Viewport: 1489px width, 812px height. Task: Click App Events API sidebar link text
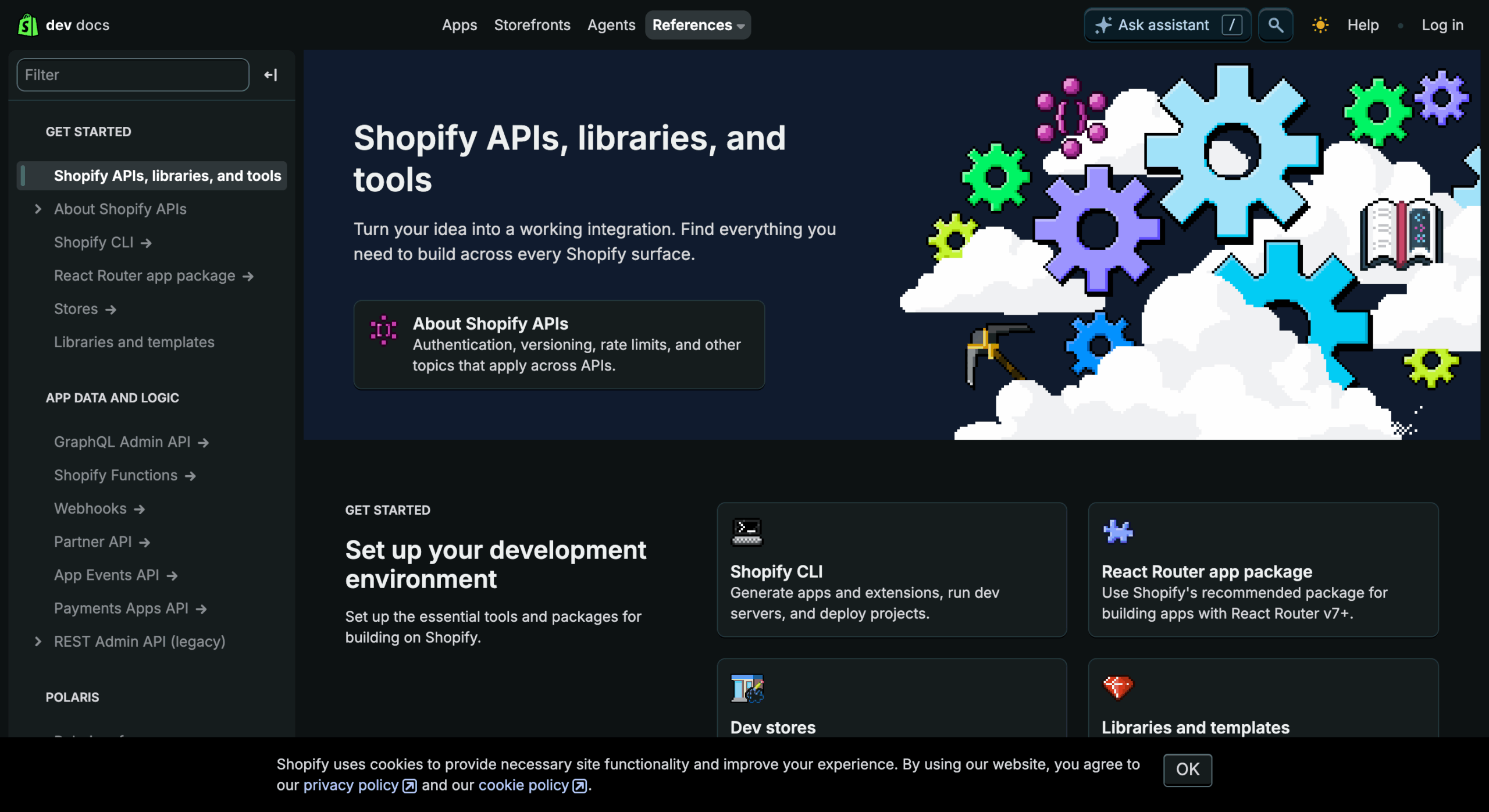click(106, 575)
